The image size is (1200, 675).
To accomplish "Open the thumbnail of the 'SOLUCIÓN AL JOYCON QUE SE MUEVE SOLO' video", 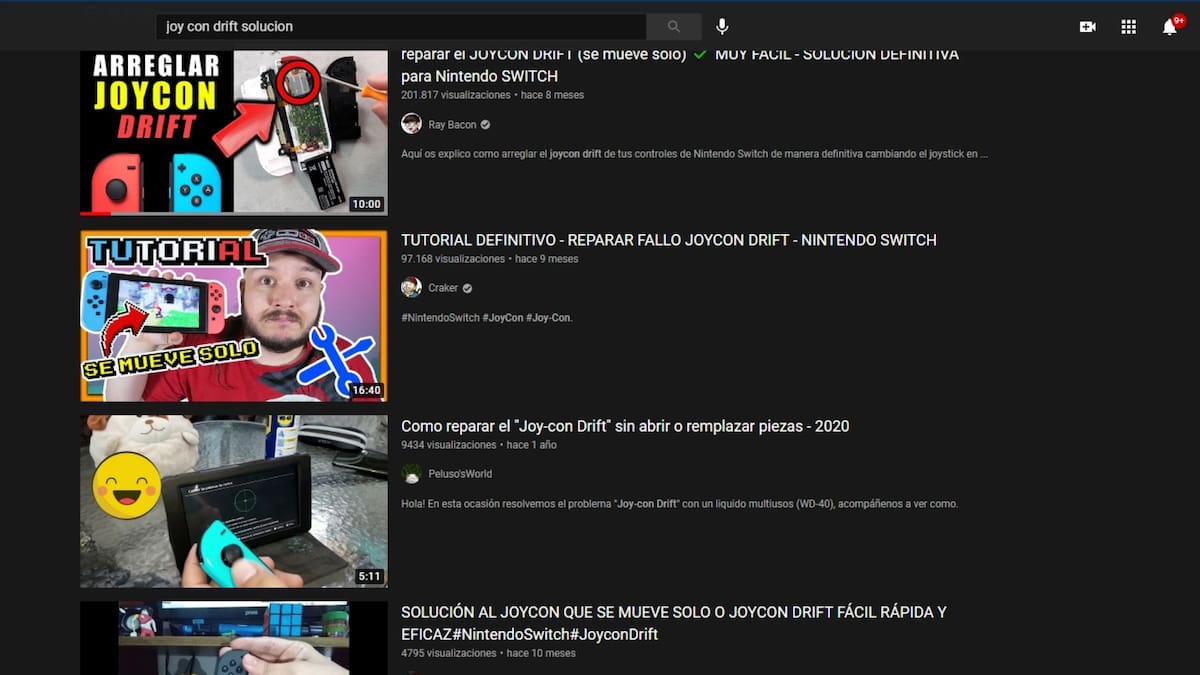I will pos(234,638).
